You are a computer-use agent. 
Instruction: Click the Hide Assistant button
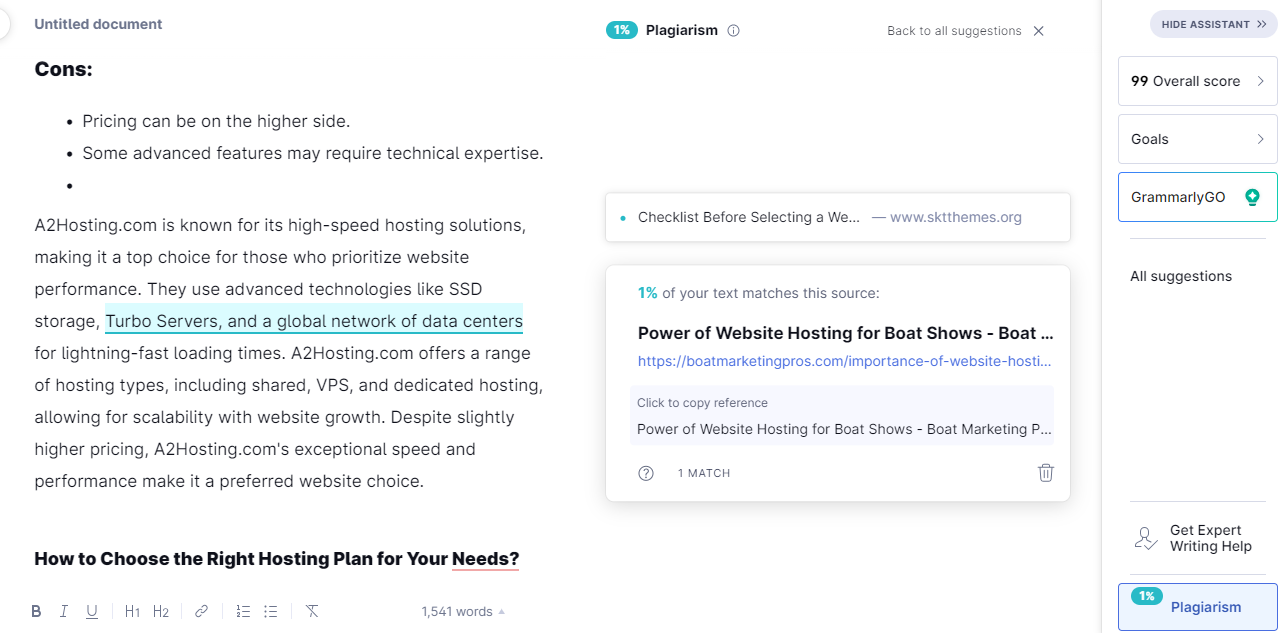(x=1213, y=24)
